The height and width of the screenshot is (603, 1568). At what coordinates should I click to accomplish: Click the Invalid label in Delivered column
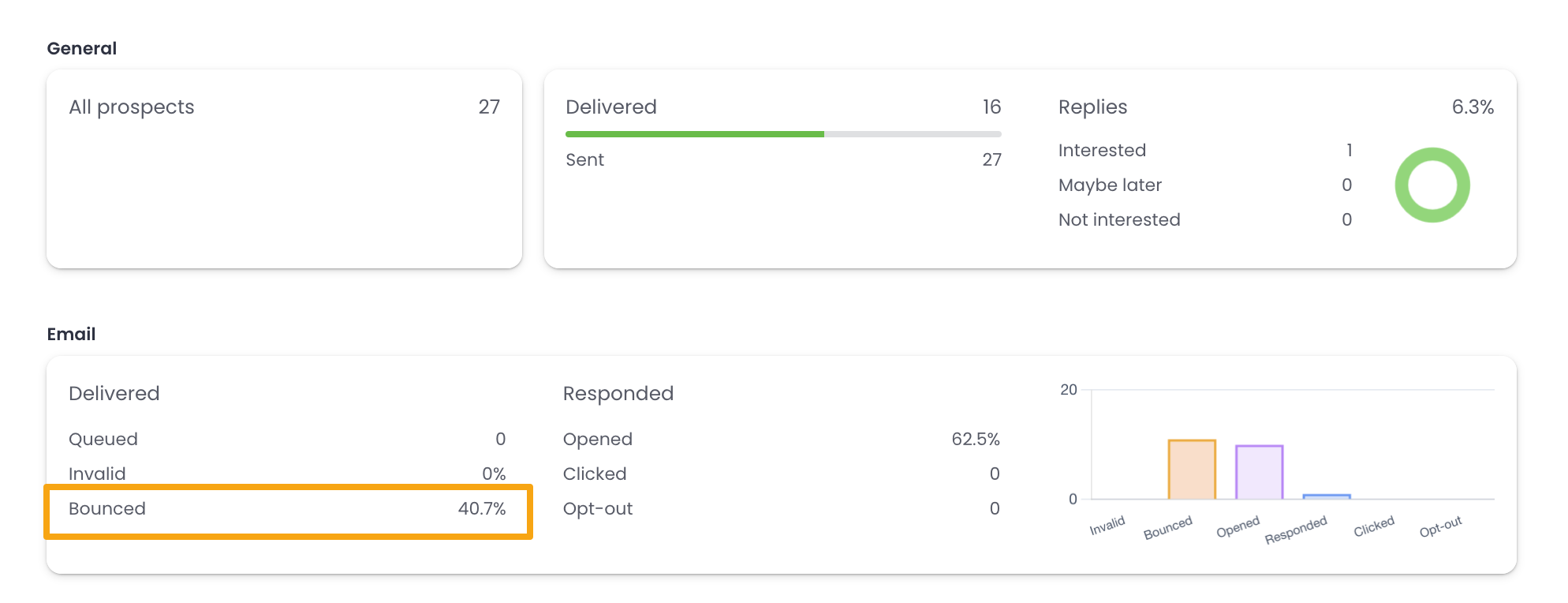[x=97, y=474]
